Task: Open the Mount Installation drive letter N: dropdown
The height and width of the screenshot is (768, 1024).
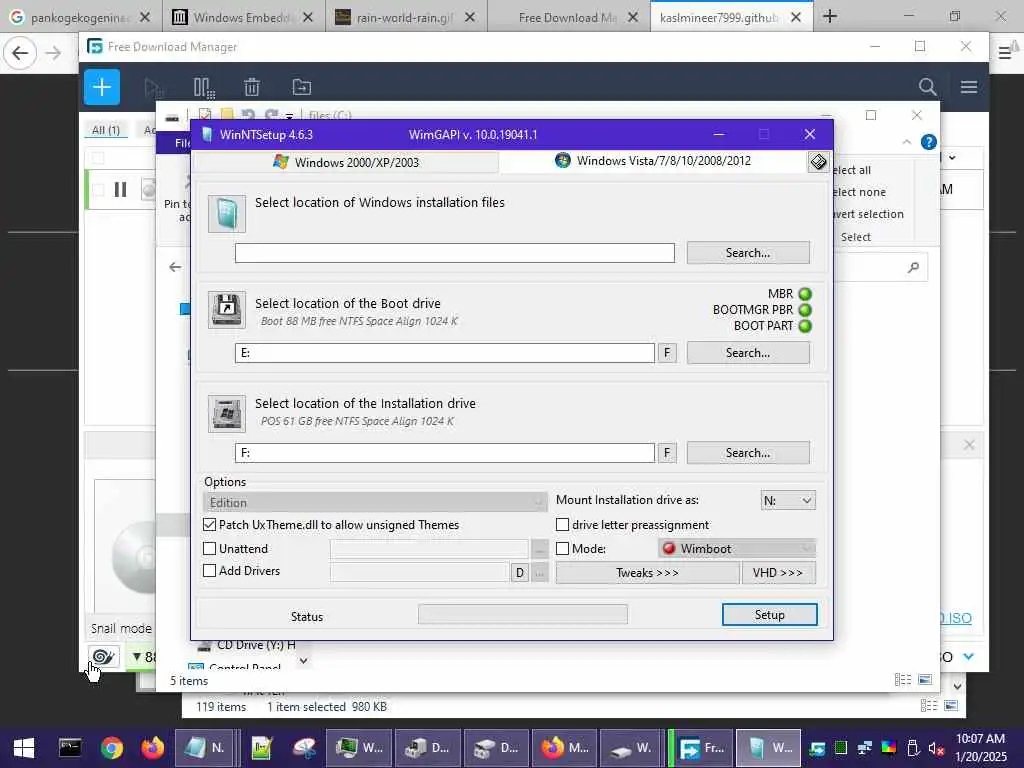Action: 788,500
